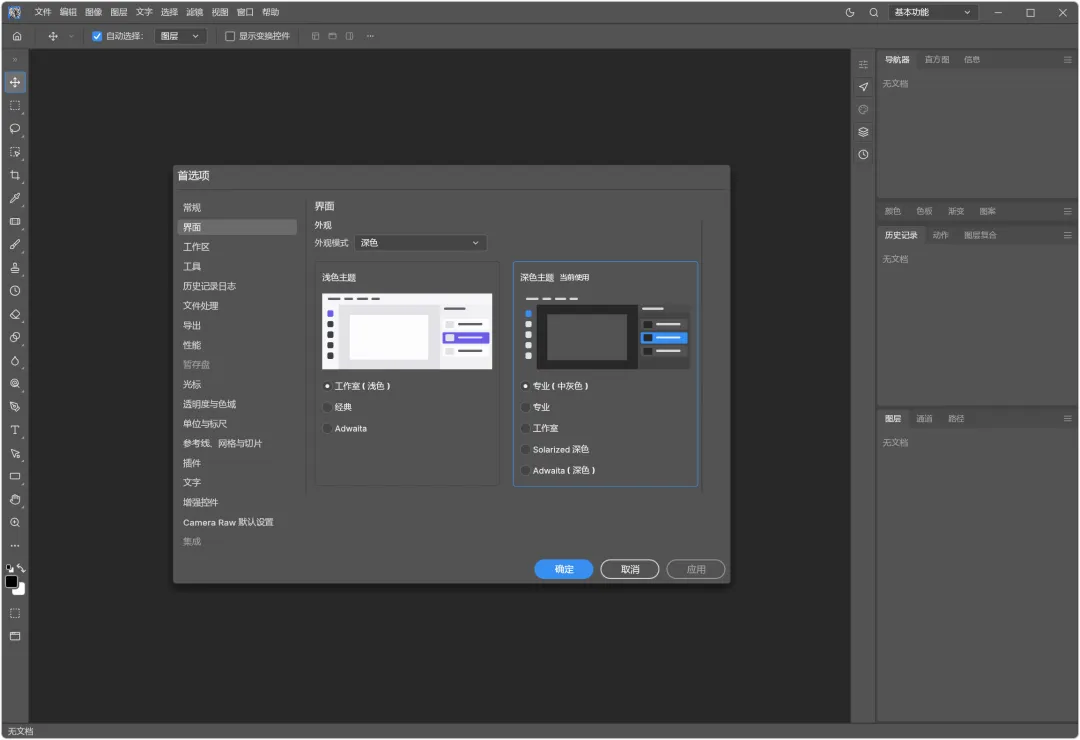Select the rectangle shape tool

(x=15, y=476)
